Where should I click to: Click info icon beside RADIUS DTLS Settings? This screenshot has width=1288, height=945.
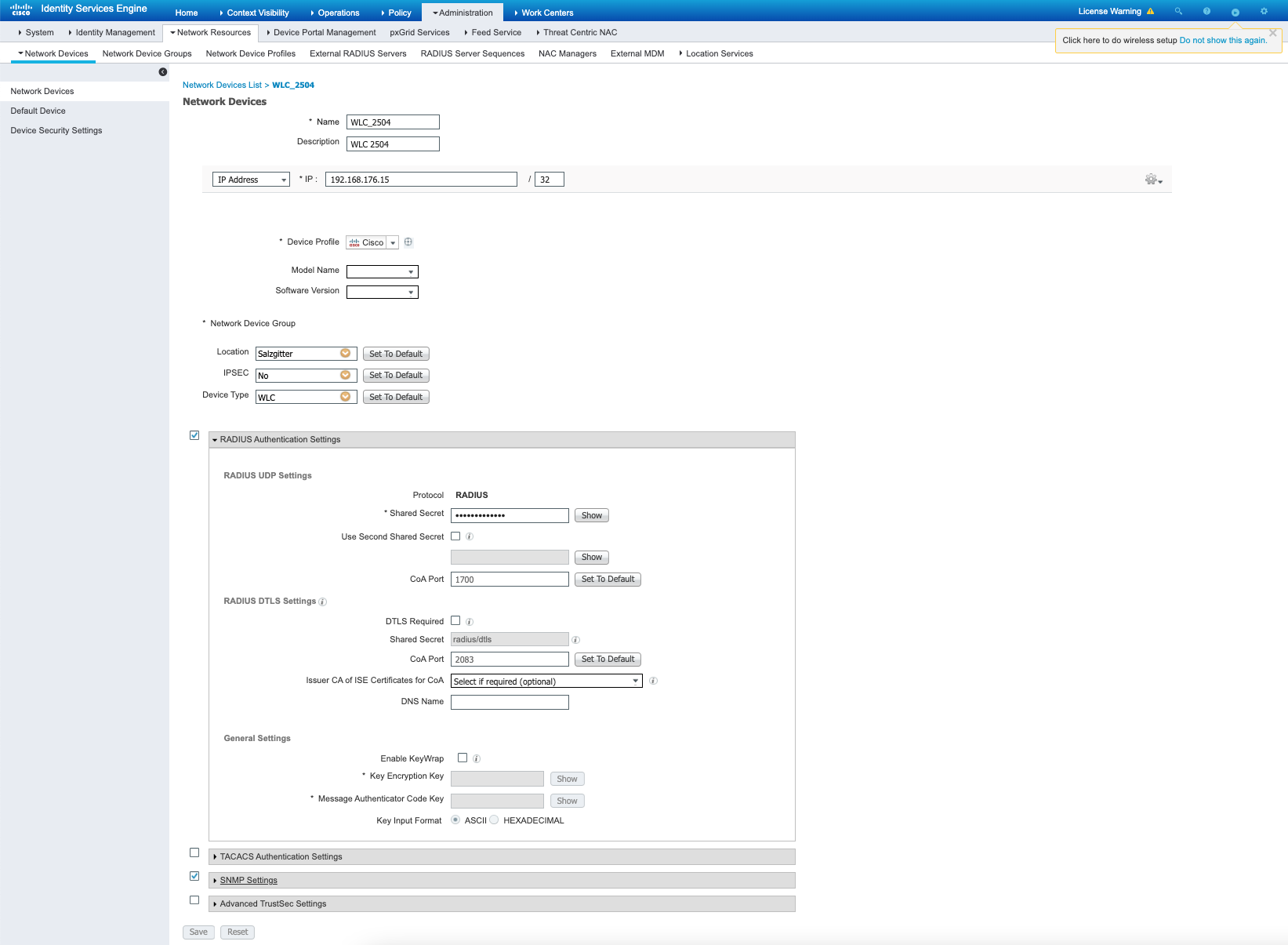(323, 602)
